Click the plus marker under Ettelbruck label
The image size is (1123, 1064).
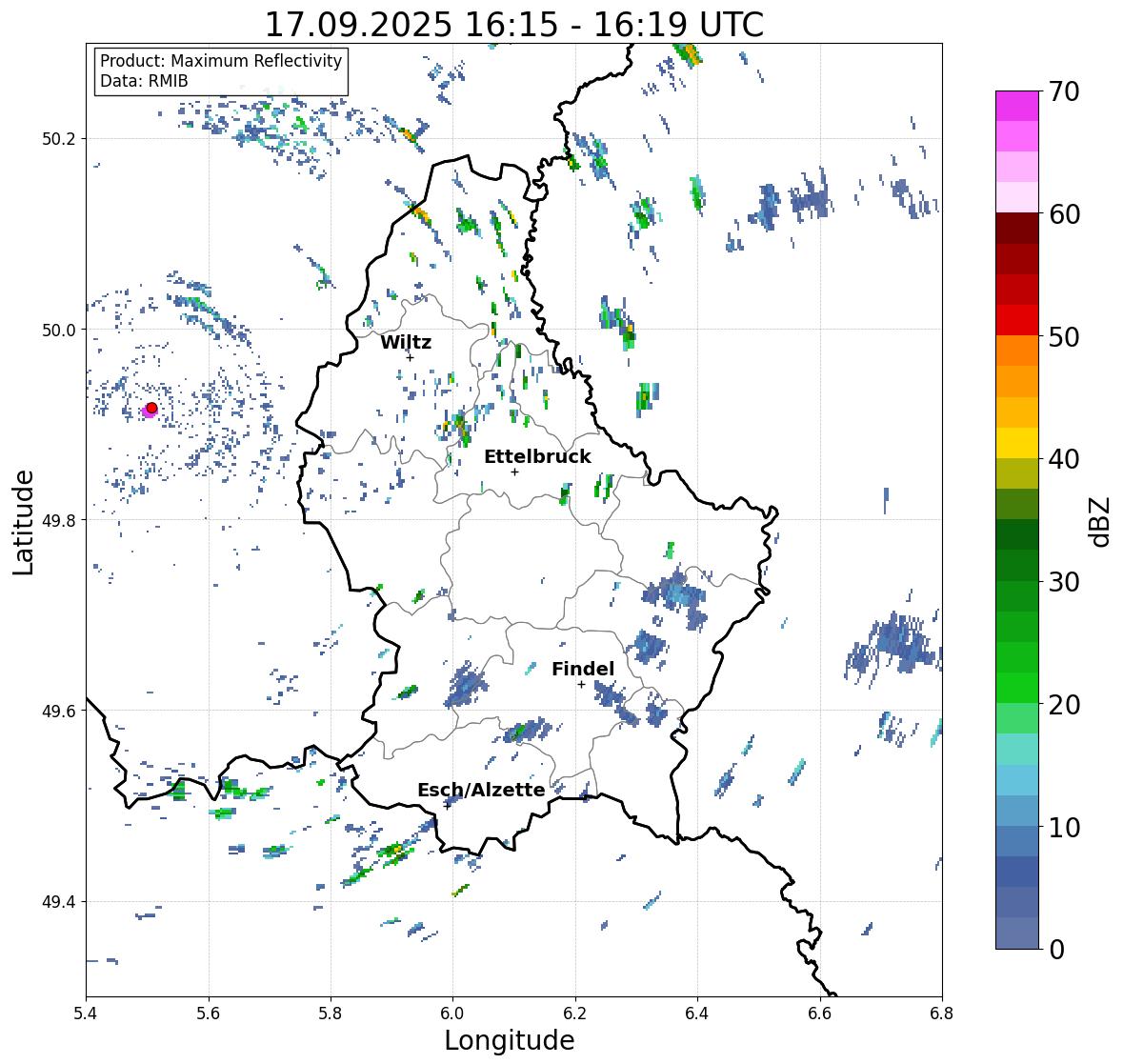514,472
